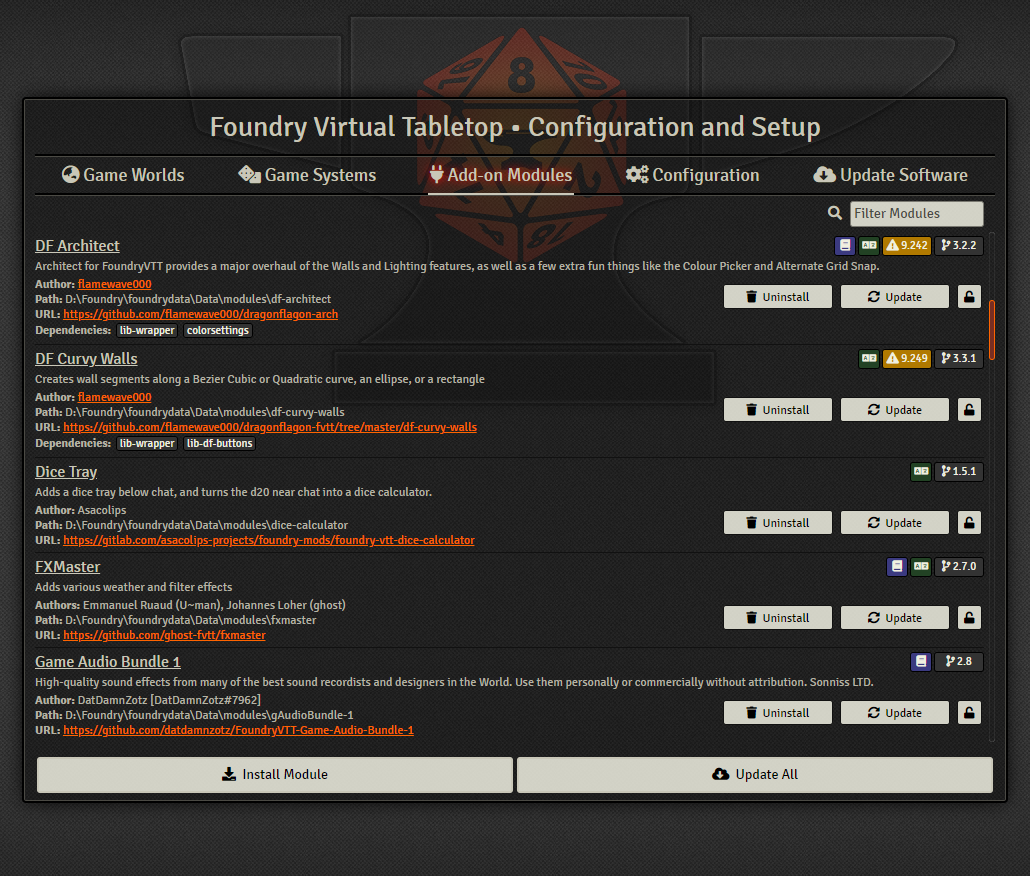Click the 9.242 compatibility warning badge

(x=907, y=245)
